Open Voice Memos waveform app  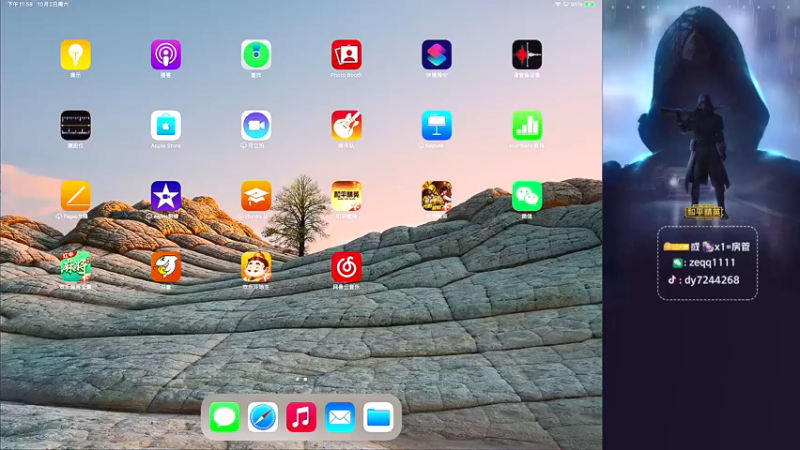coord(527,55)
